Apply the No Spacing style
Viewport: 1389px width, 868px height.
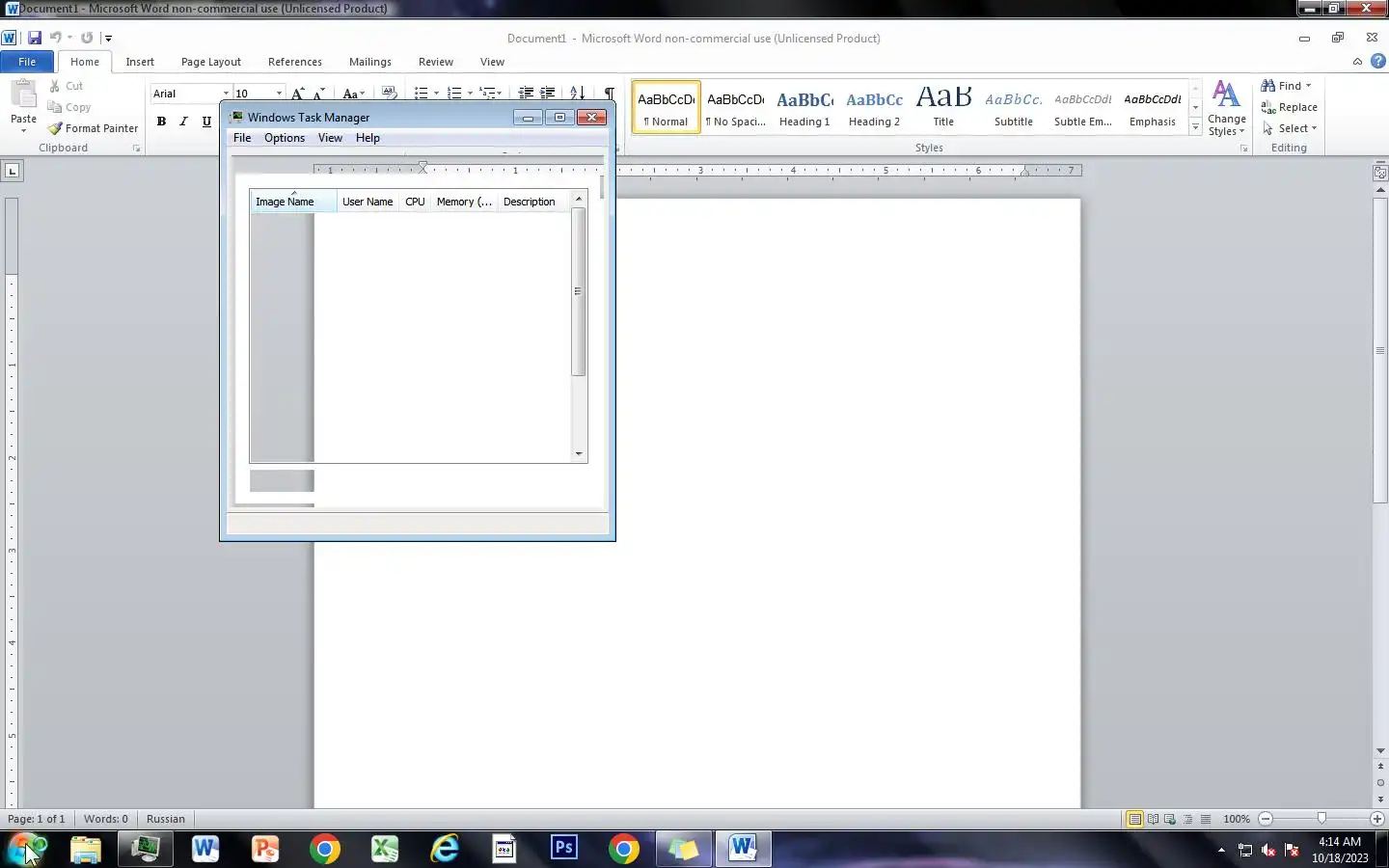735,107
